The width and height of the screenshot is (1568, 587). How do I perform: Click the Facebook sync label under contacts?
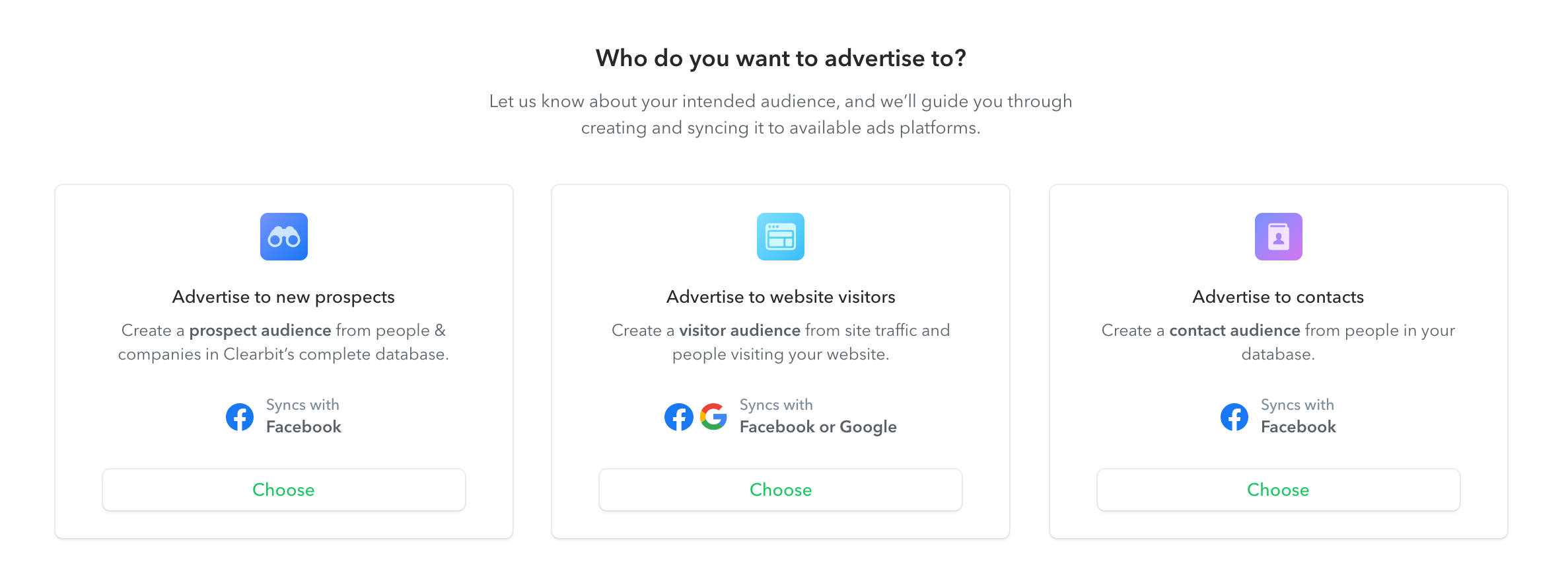[x=1299, y=427]
